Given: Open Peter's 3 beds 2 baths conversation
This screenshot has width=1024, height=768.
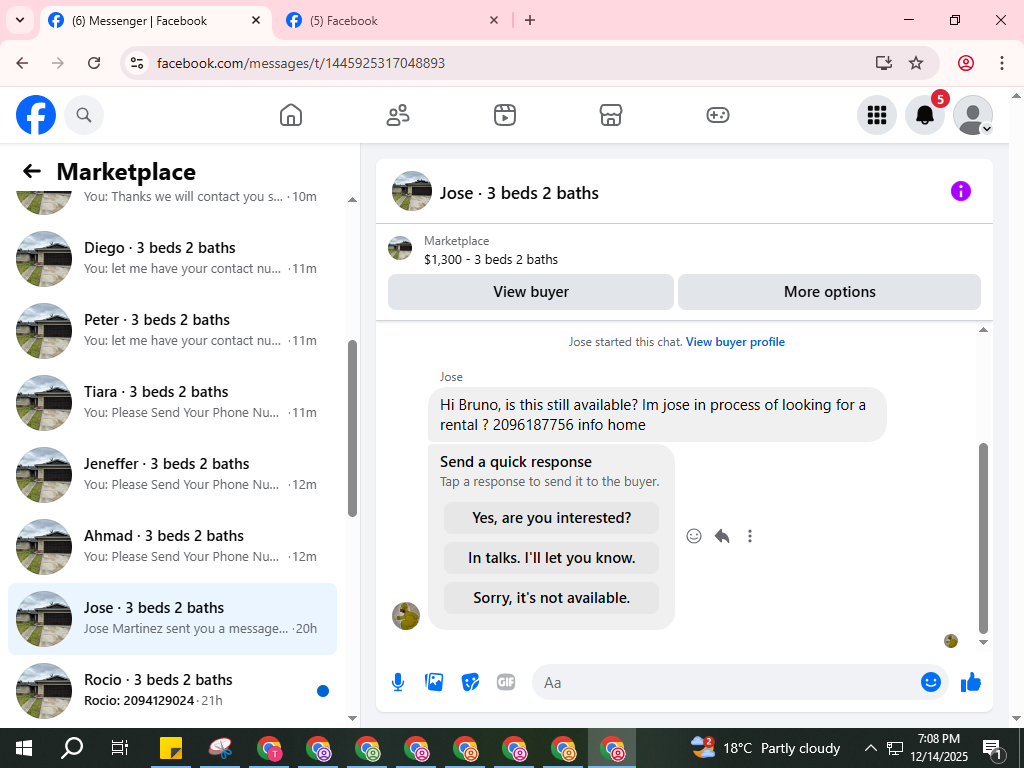Looking at the screenshot, I should pyautogui.click(x=172, y=330).
